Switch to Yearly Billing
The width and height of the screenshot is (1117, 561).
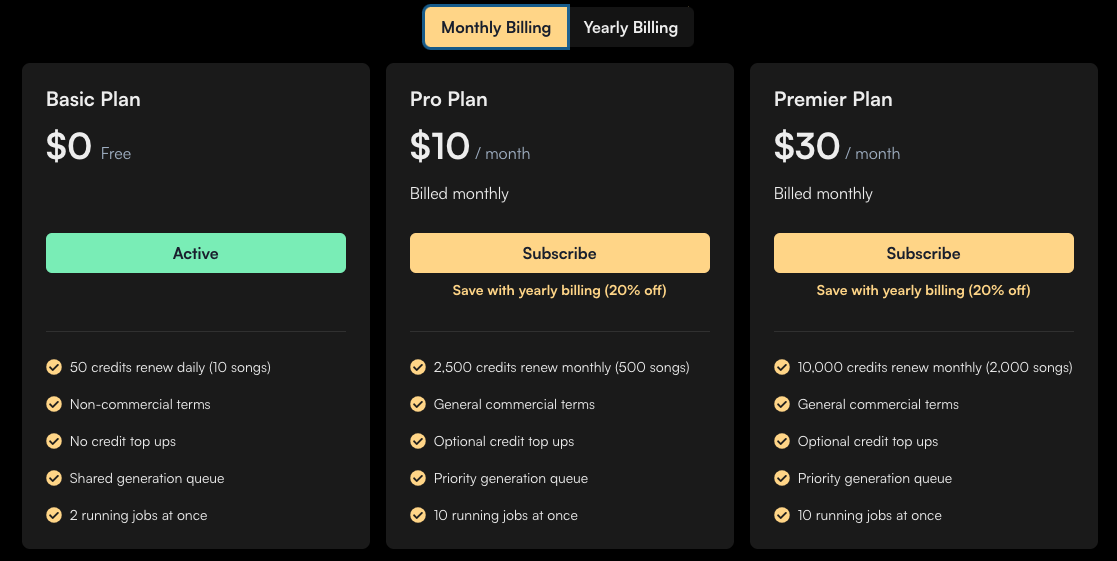coord(630,28)
